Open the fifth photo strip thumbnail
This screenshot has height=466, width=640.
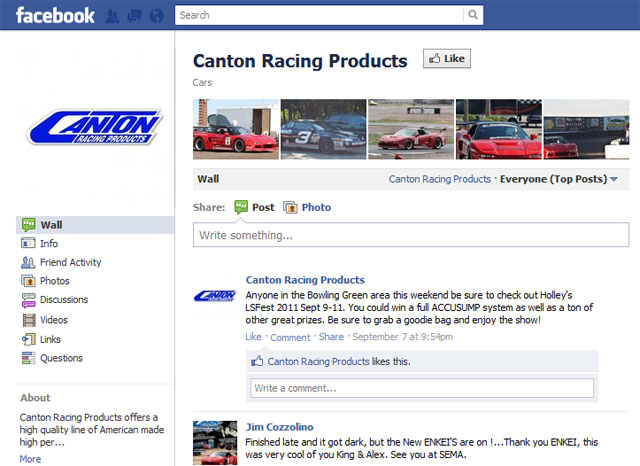587,129
